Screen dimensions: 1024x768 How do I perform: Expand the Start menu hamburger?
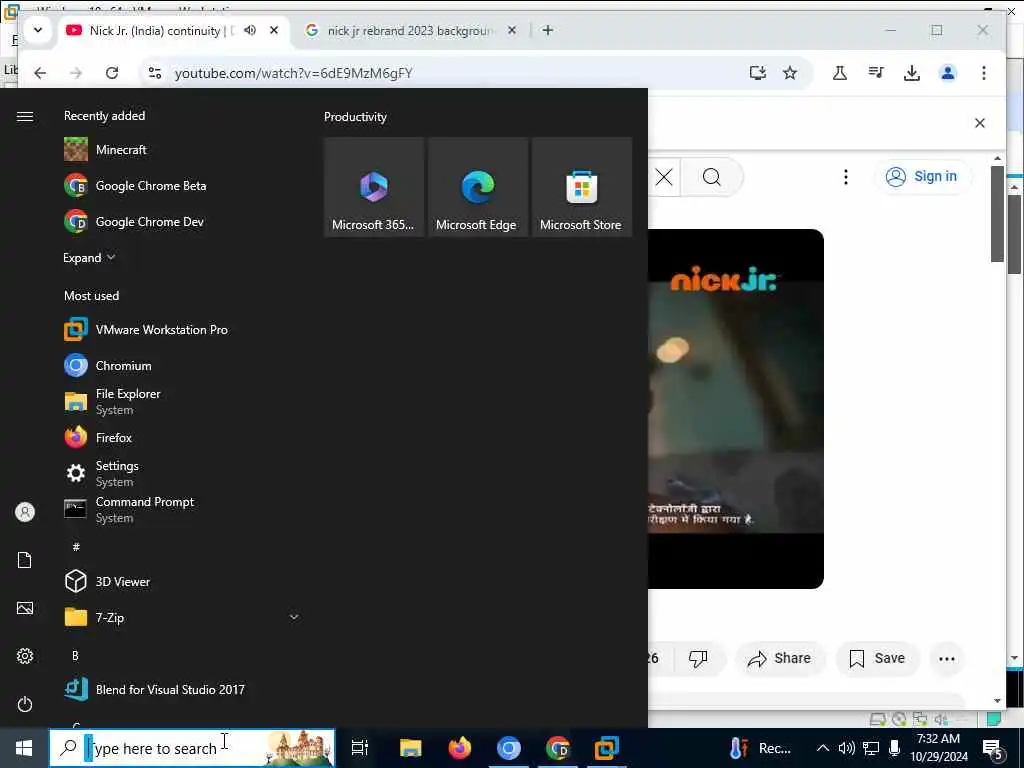click(x=25, y=116)
